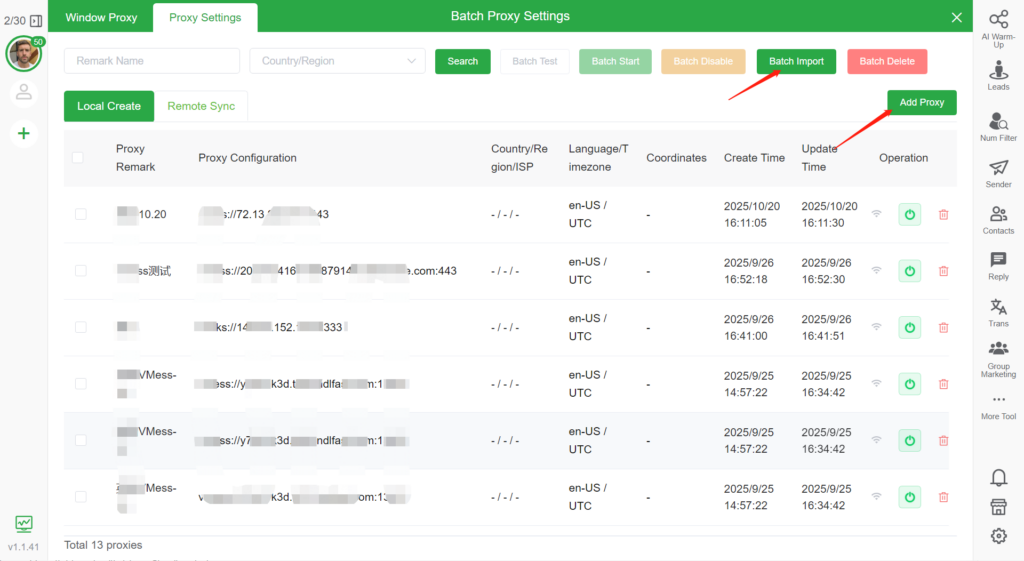Click the green plus add account icon
The image size is (1024, 561).
(x=24, y=133)
